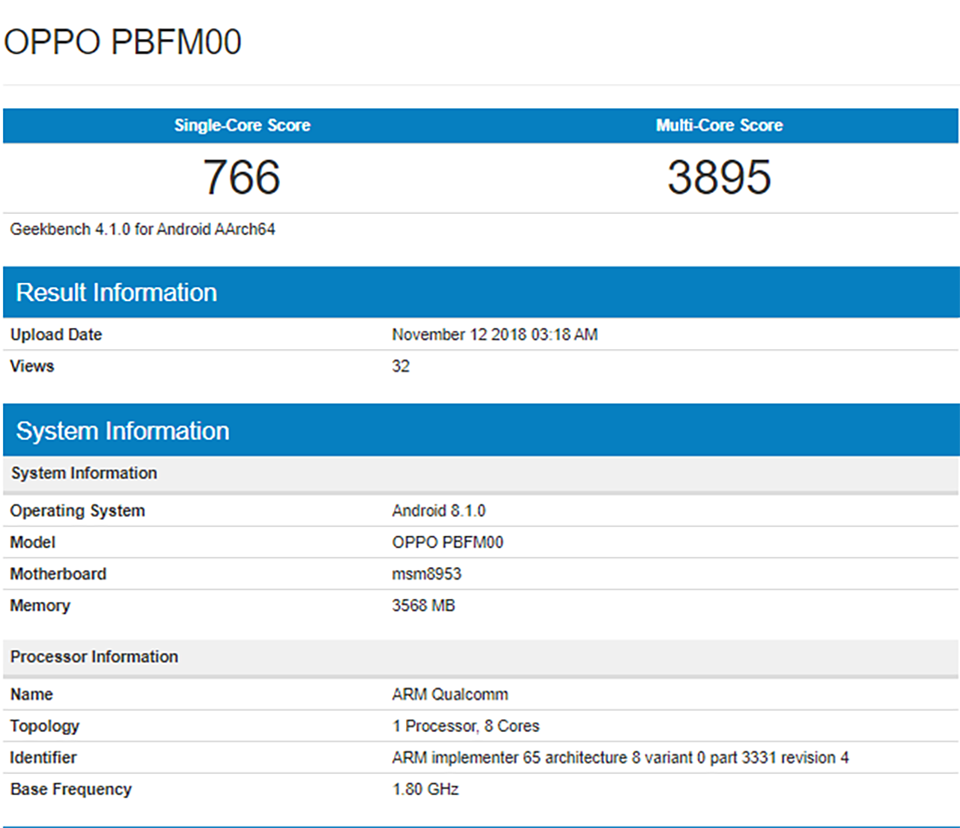
Task: Select the ARM Qualcomm value
Action: 450,694
